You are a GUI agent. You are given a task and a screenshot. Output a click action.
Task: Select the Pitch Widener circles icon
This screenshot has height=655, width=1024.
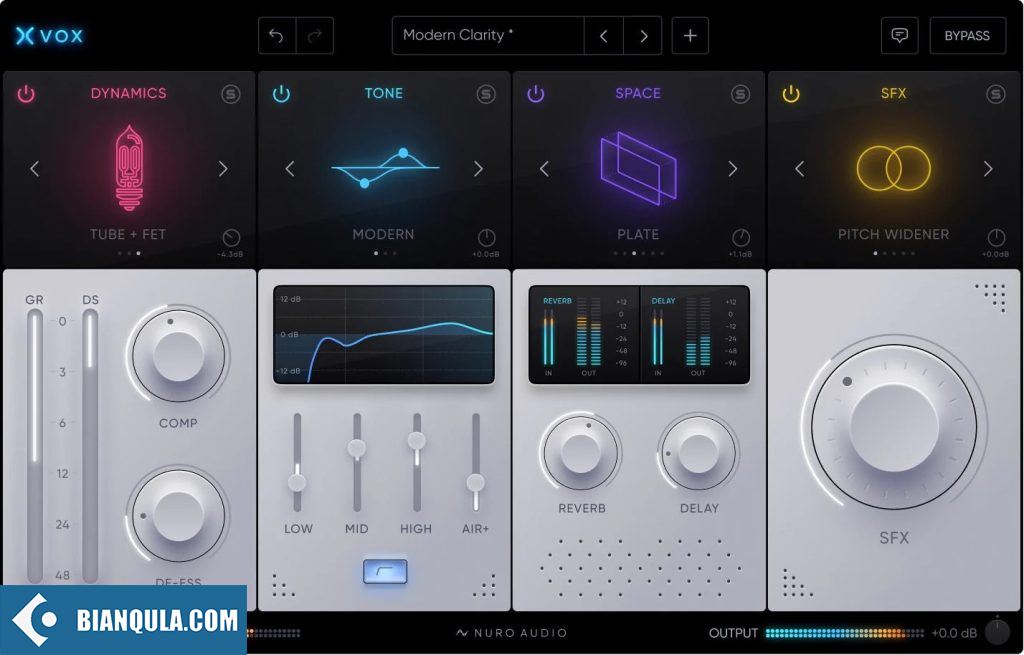[x=893, y=168]
